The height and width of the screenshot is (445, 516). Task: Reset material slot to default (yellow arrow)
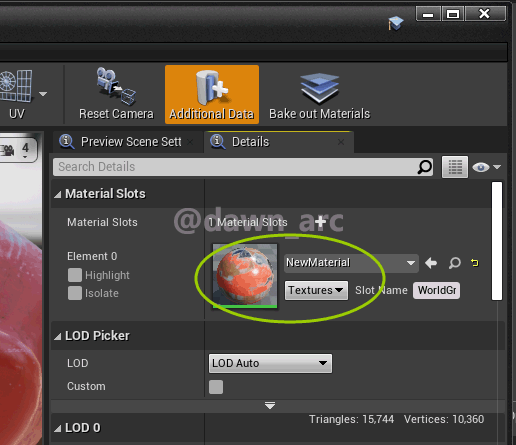[475, 263]
